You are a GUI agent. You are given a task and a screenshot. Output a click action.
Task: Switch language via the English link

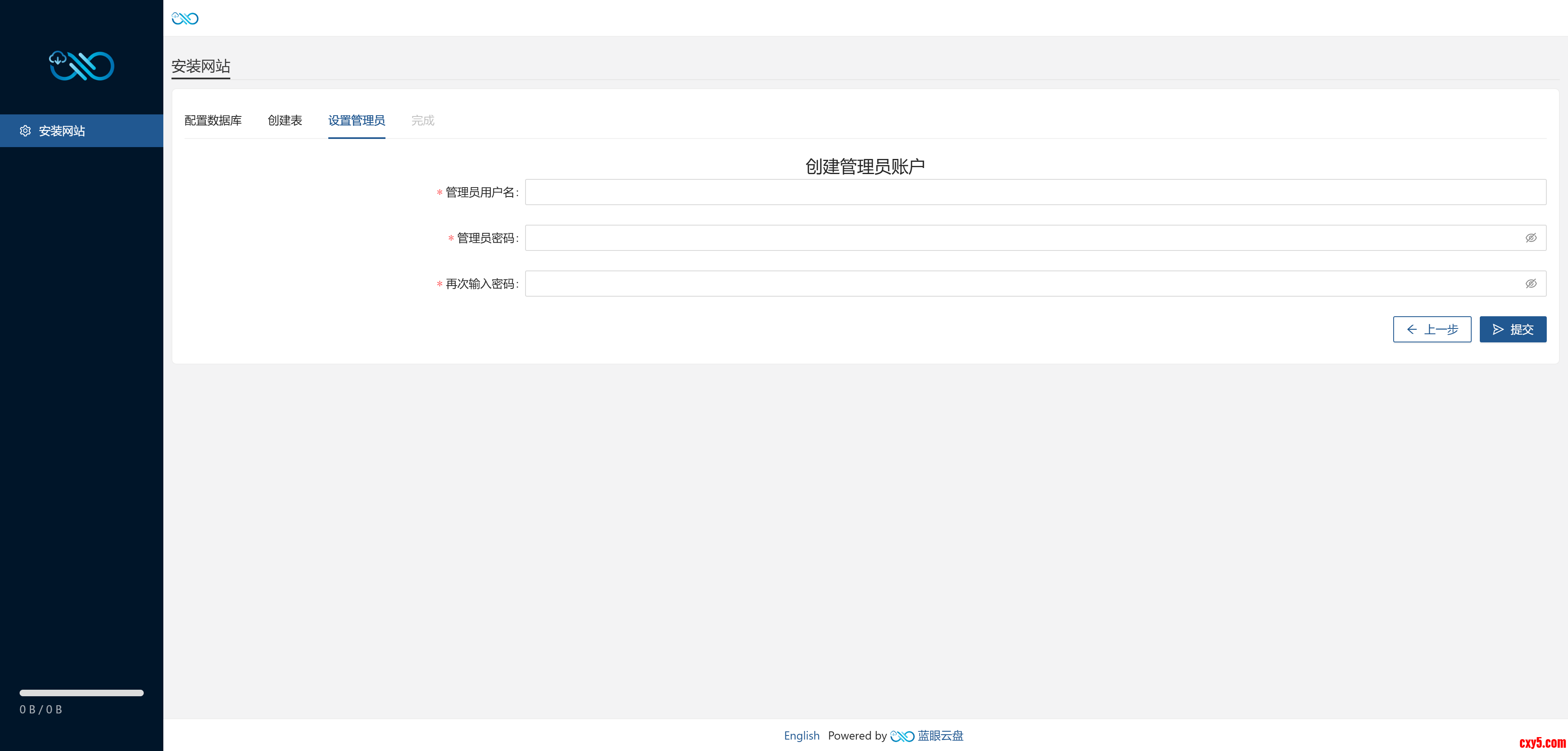[x=801, y=736]
